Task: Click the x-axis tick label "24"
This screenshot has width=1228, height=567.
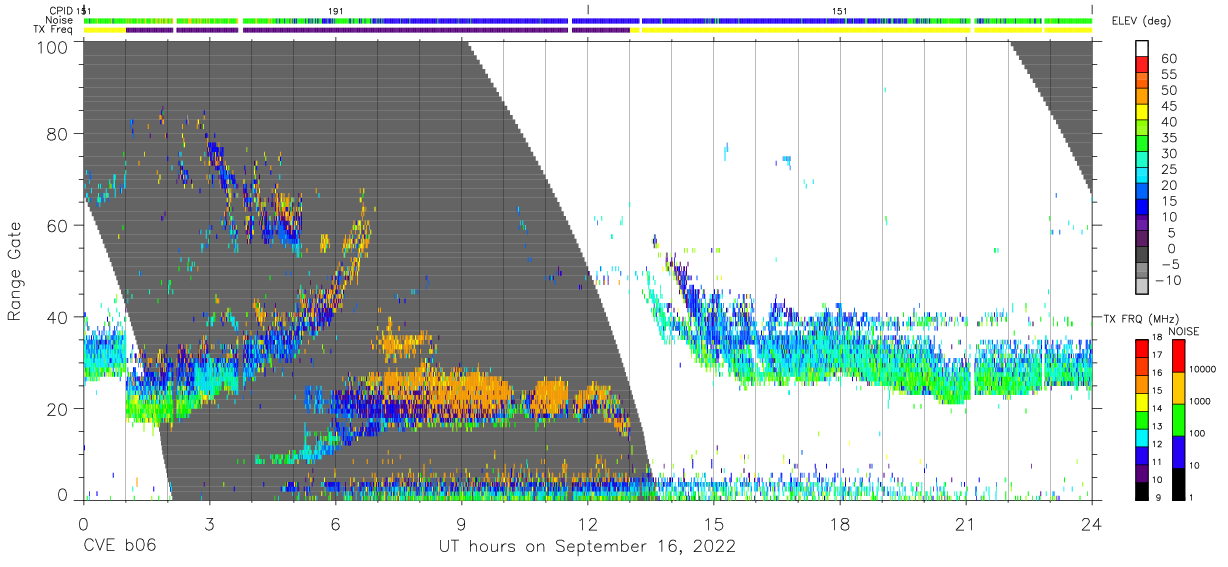Action: [1092, 523]
